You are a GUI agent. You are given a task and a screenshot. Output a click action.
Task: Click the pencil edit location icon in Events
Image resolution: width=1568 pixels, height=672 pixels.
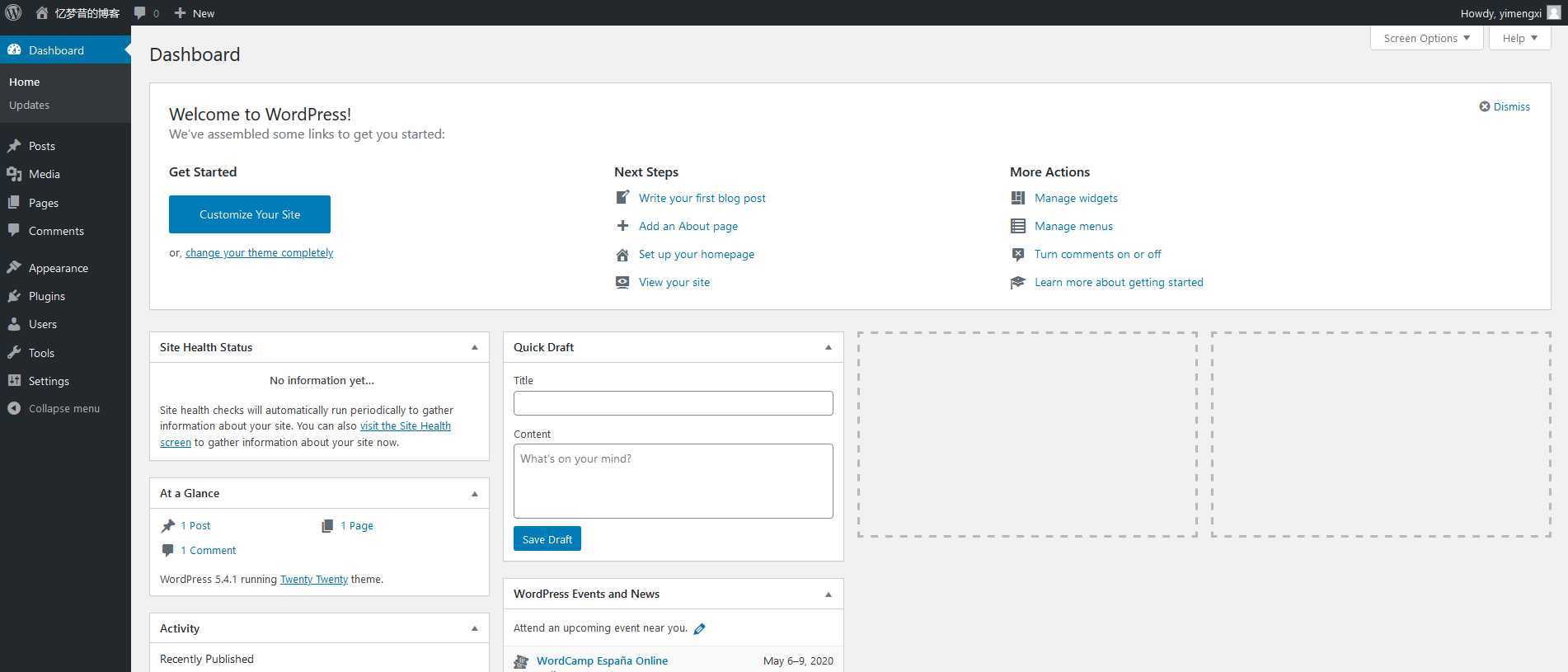tap(699, 629)
